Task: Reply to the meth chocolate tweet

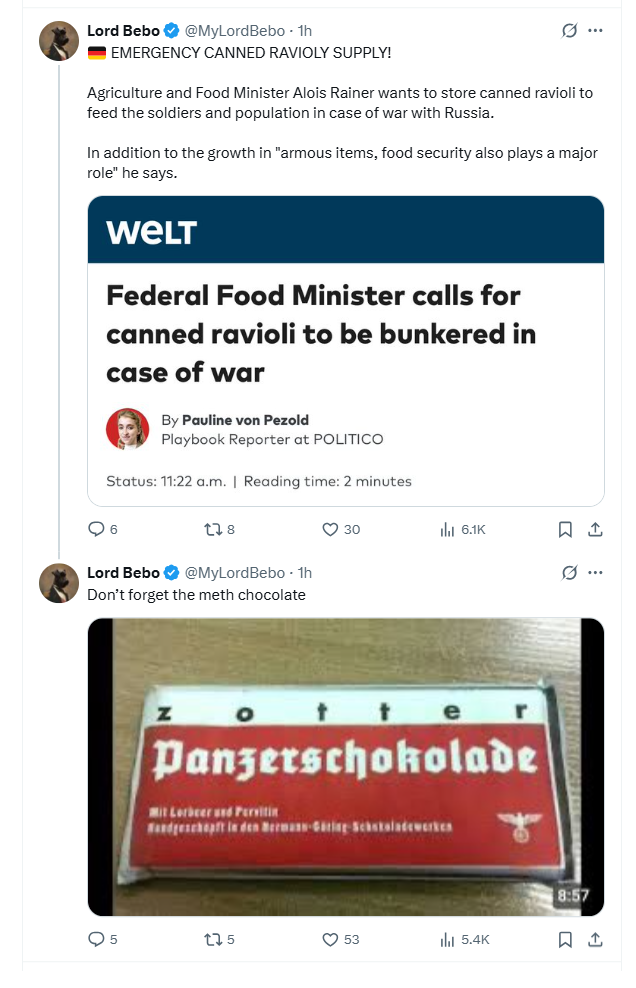Action: point(97,939)
